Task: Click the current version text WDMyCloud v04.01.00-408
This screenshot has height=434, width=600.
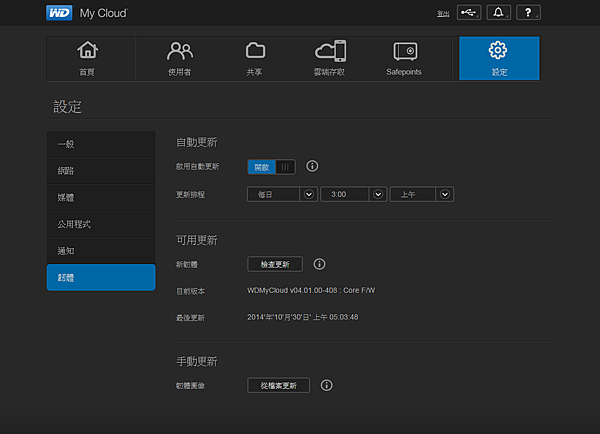Action: 311,290
